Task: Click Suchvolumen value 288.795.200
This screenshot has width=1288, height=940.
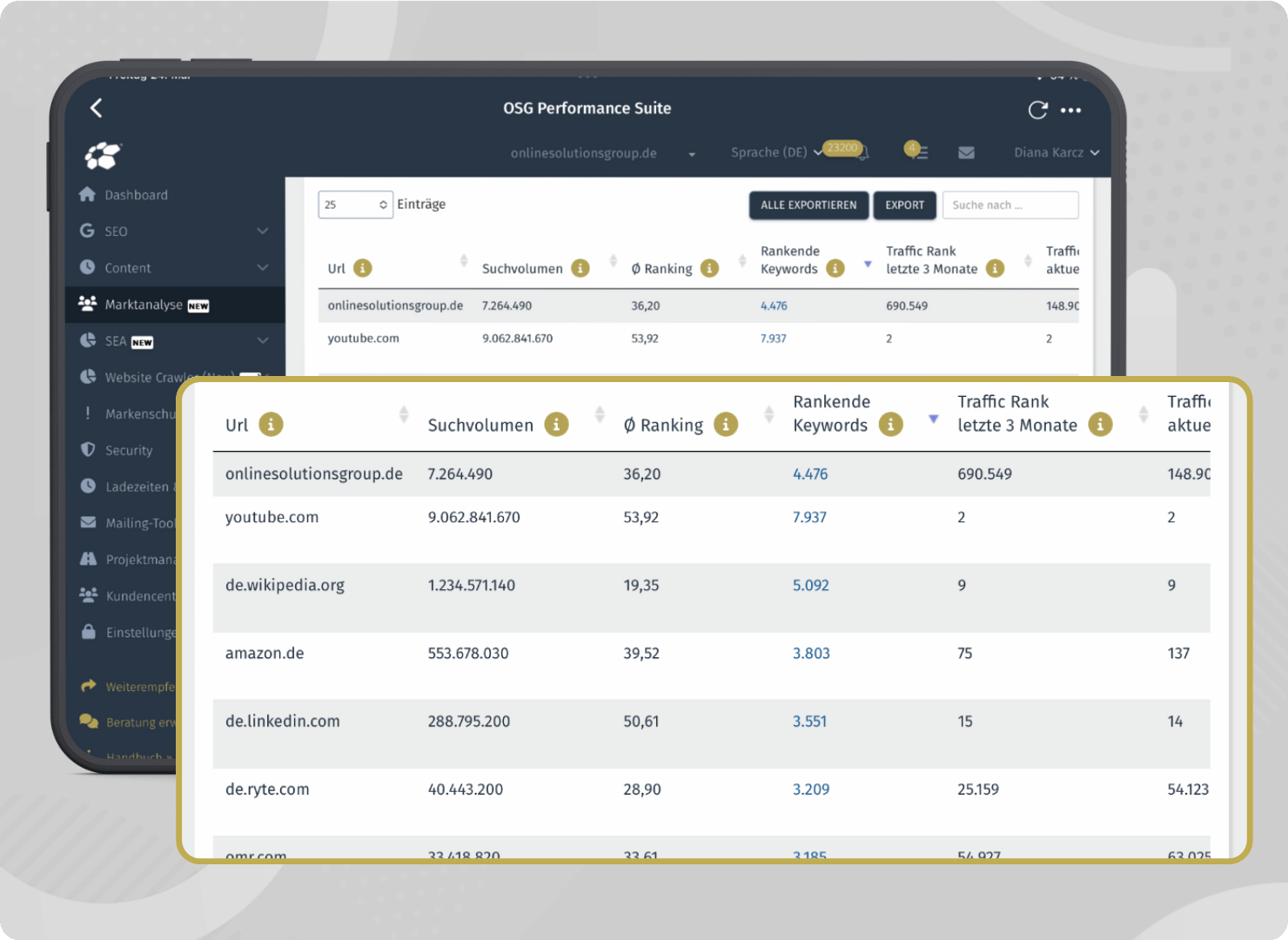Action: (469, 722)
